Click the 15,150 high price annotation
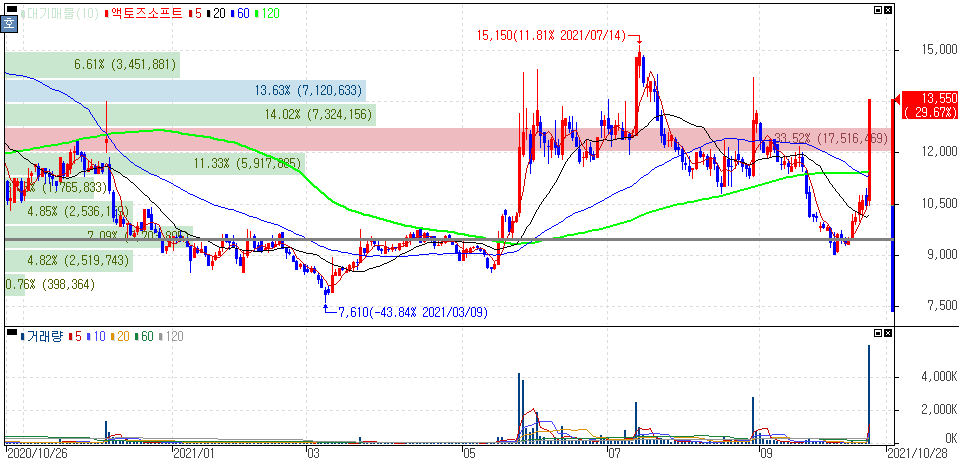Image resolution: width=959 pixels, height=460 pixels. tap(552, 35)
